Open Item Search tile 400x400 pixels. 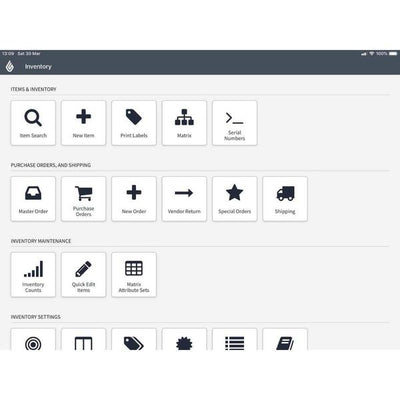pyautogui.click(x=33, y=123)
